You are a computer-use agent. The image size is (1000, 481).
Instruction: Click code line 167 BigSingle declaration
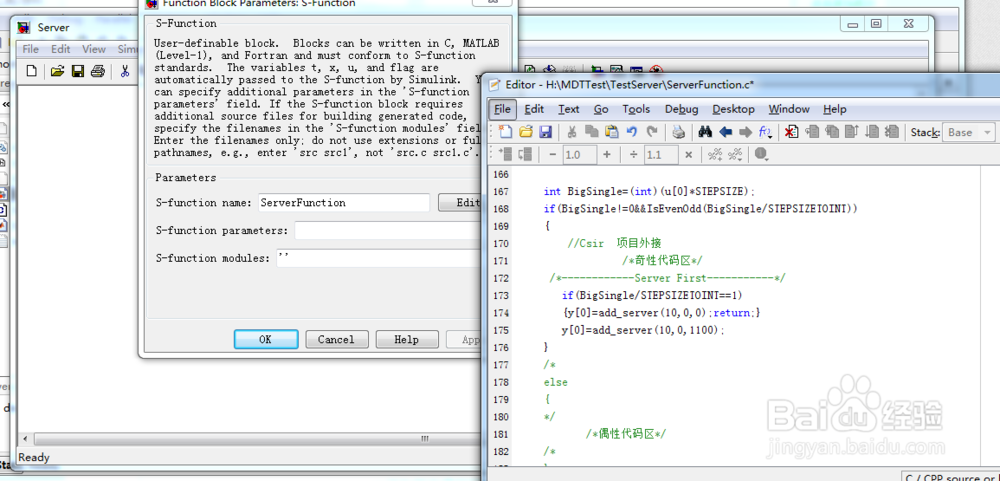click(649, 191)
